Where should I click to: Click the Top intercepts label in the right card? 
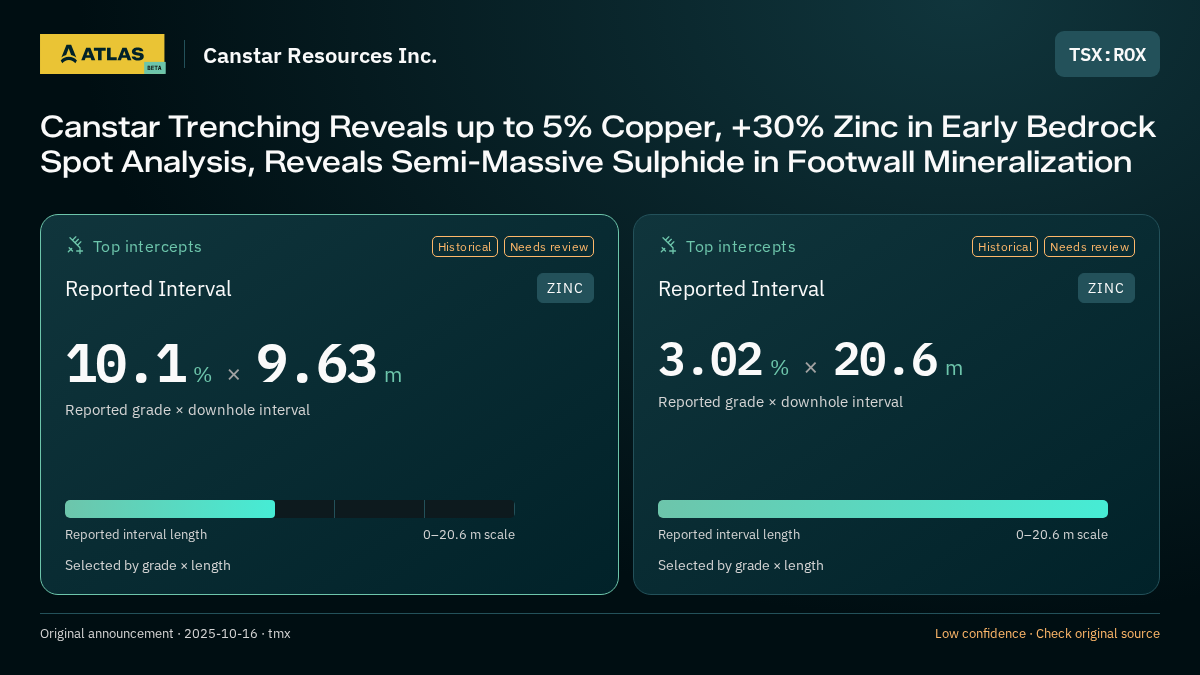point(740,246)
